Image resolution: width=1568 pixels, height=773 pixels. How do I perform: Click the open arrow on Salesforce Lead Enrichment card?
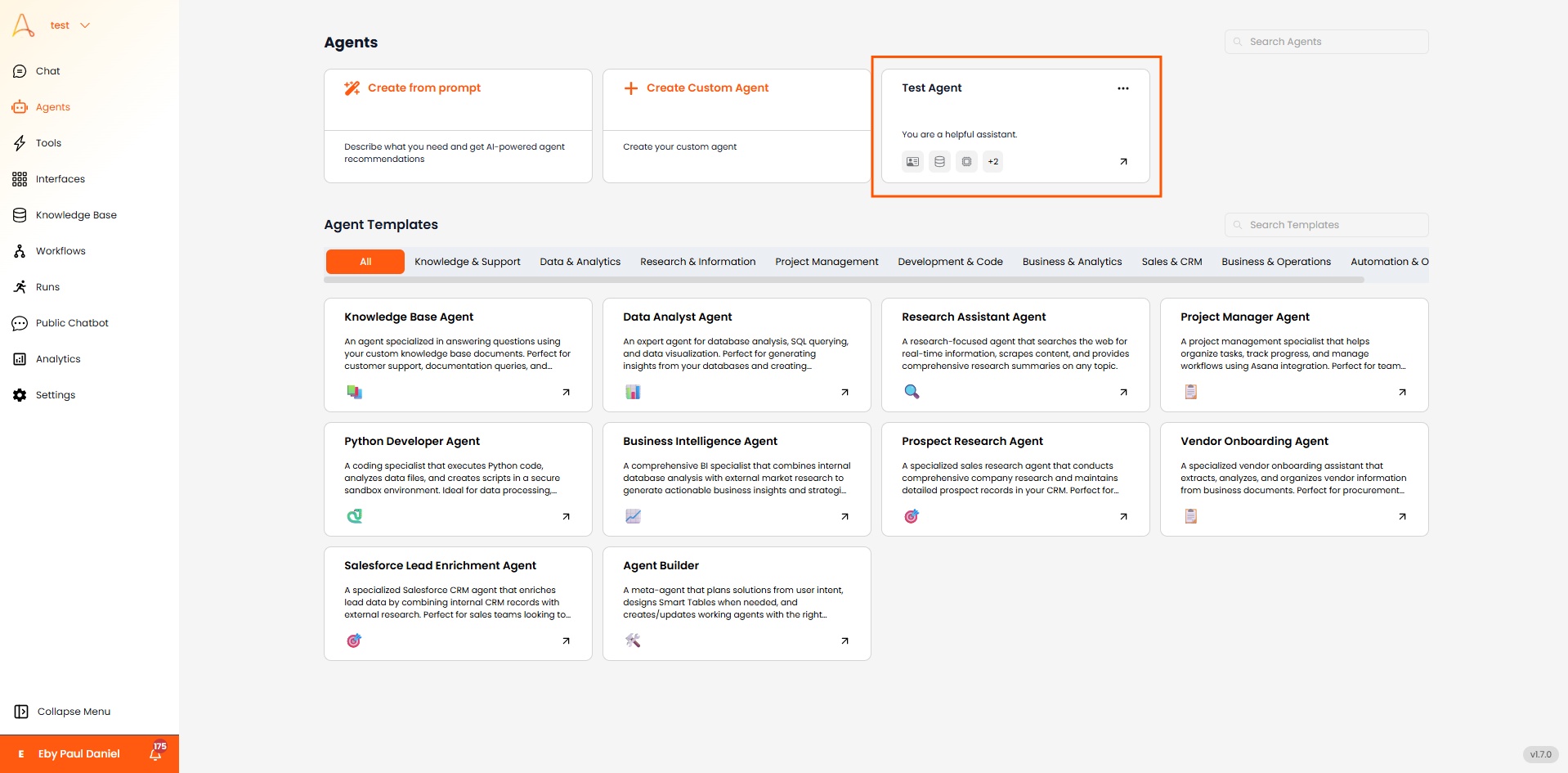point(566,641)
